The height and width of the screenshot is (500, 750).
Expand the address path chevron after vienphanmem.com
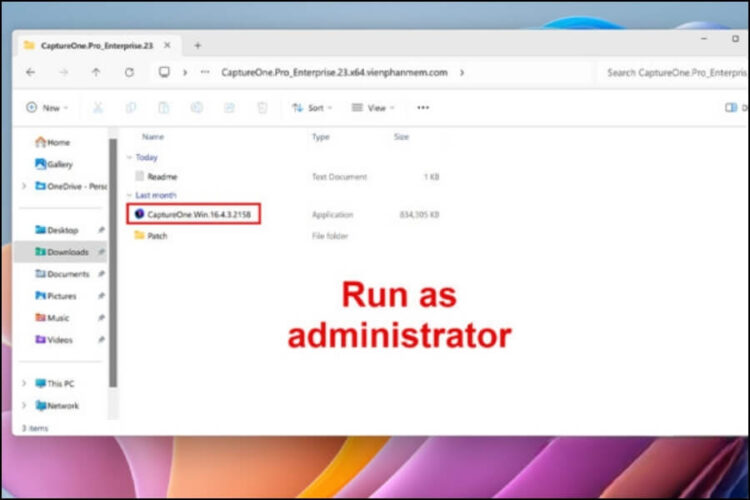click(462, 73)
